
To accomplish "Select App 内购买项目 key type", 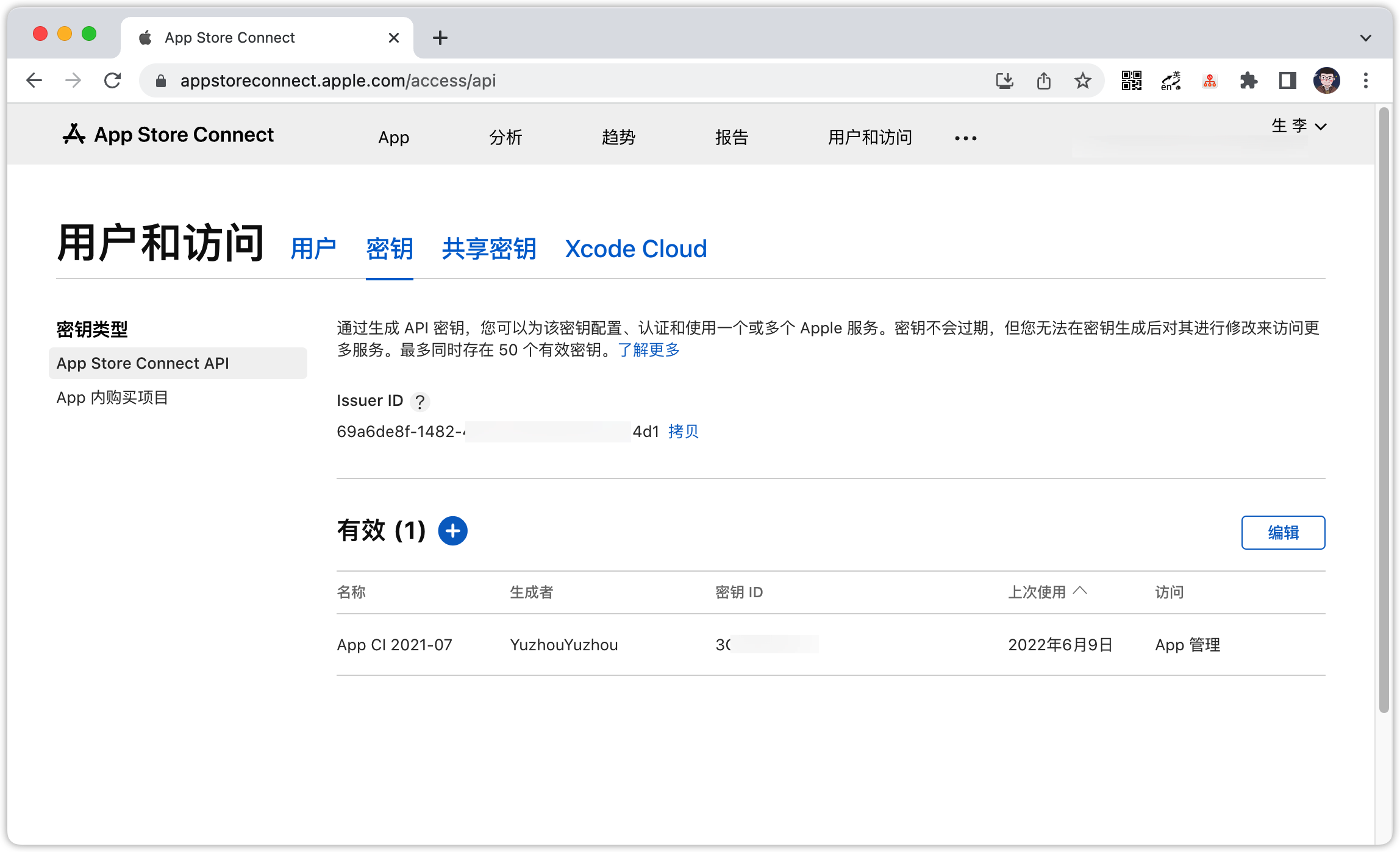I will tap(112, 398).
